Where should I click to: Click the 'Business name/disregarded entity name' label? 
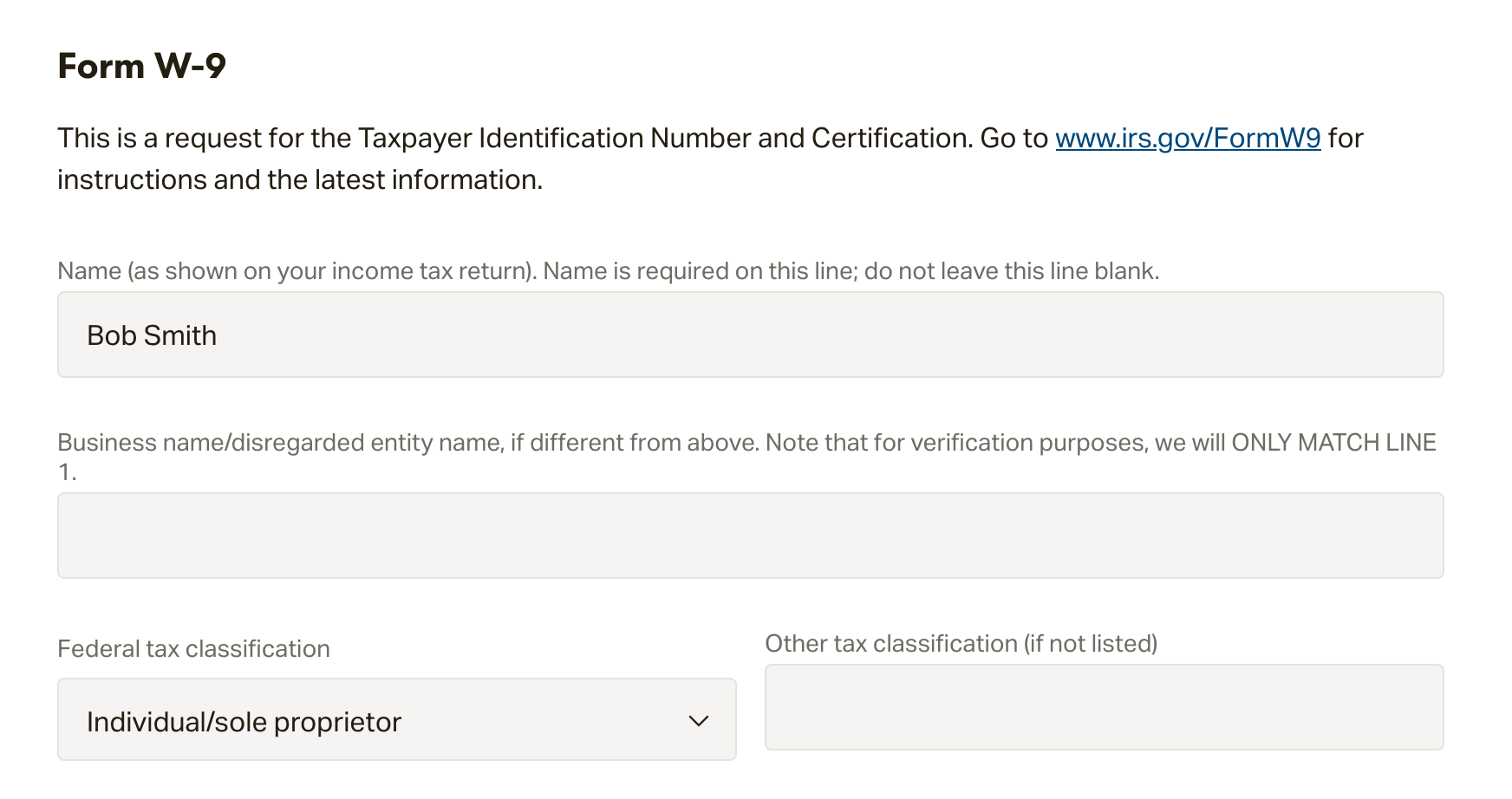[x=280, y=443]
